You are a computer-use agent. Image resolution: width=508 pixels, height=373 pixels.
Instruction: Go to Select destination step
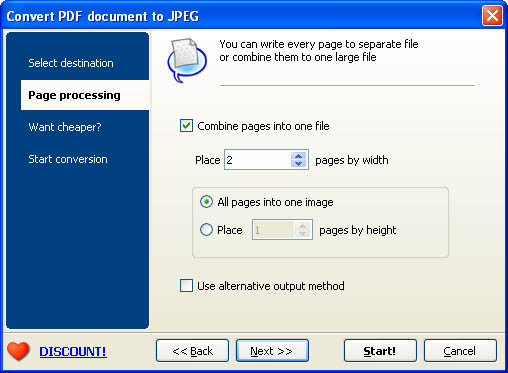click(71, 63)
